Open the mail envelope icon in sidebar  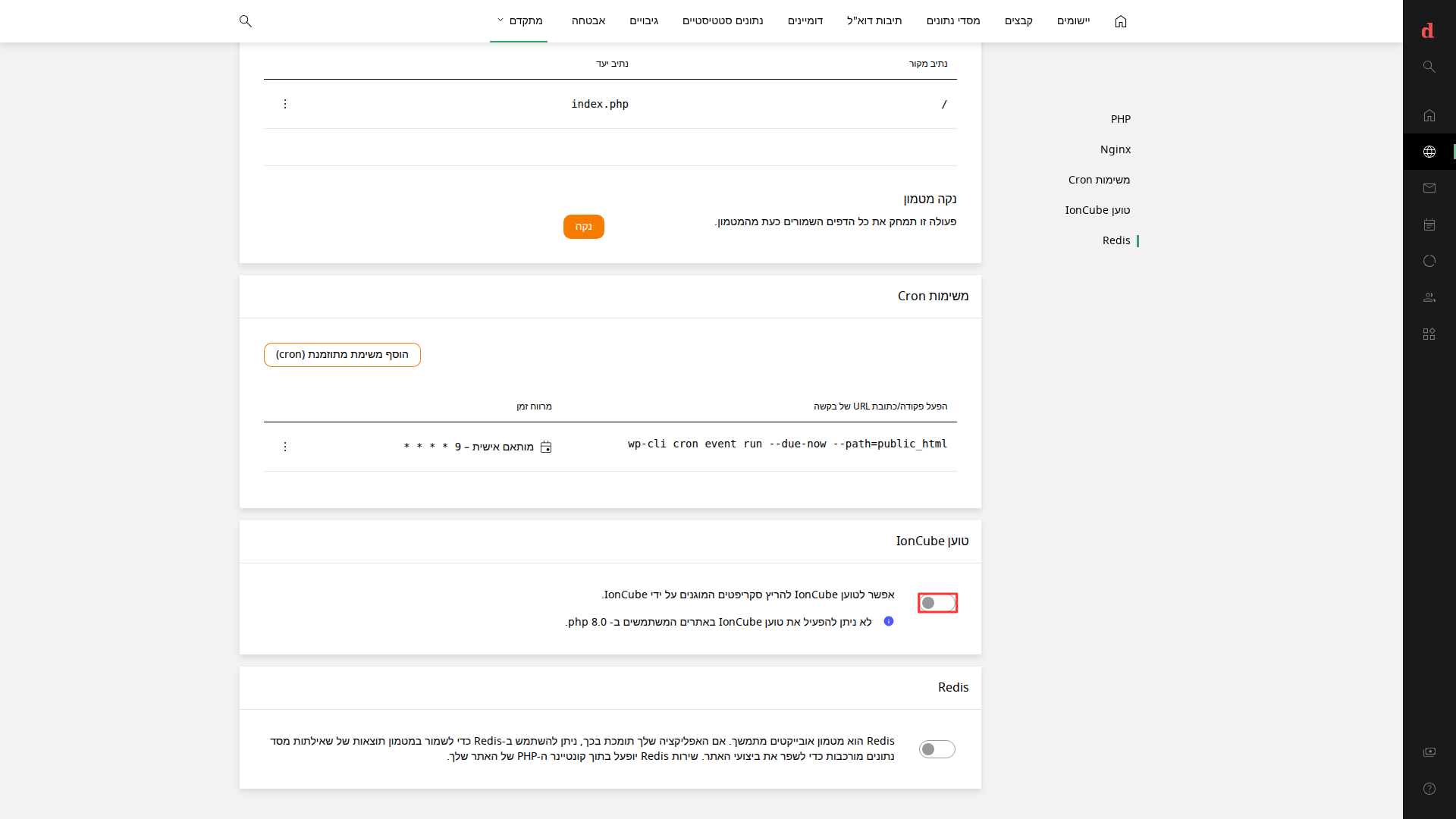1429,188
